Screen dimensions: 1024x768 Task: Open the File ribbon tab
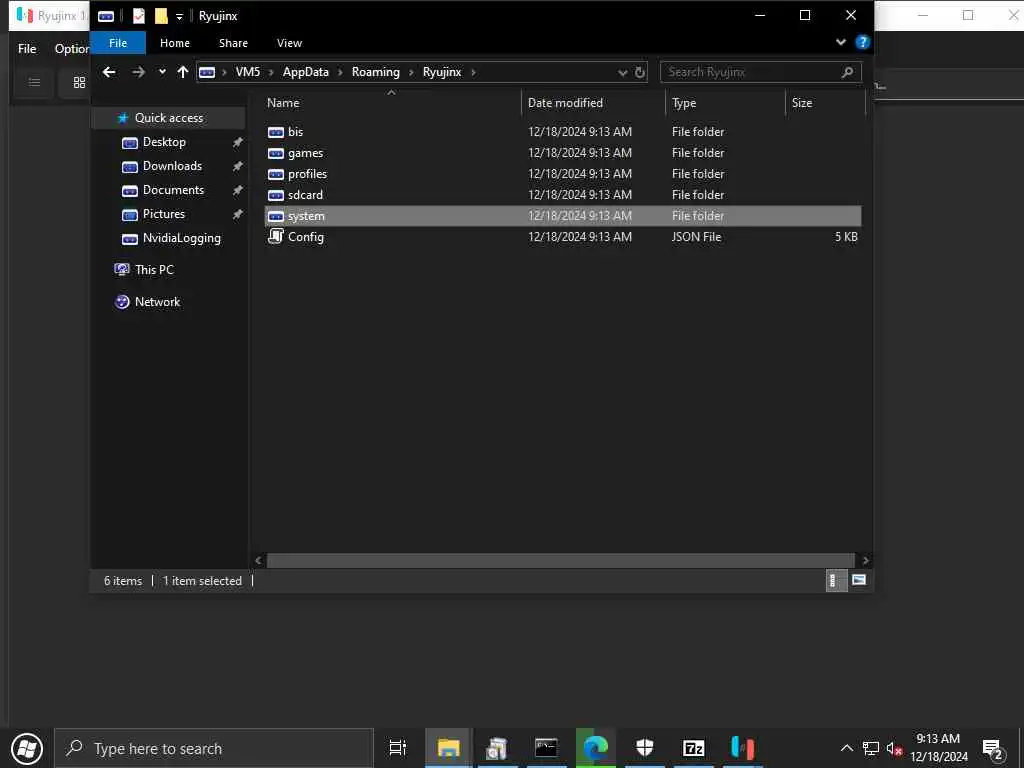(118, 43)
